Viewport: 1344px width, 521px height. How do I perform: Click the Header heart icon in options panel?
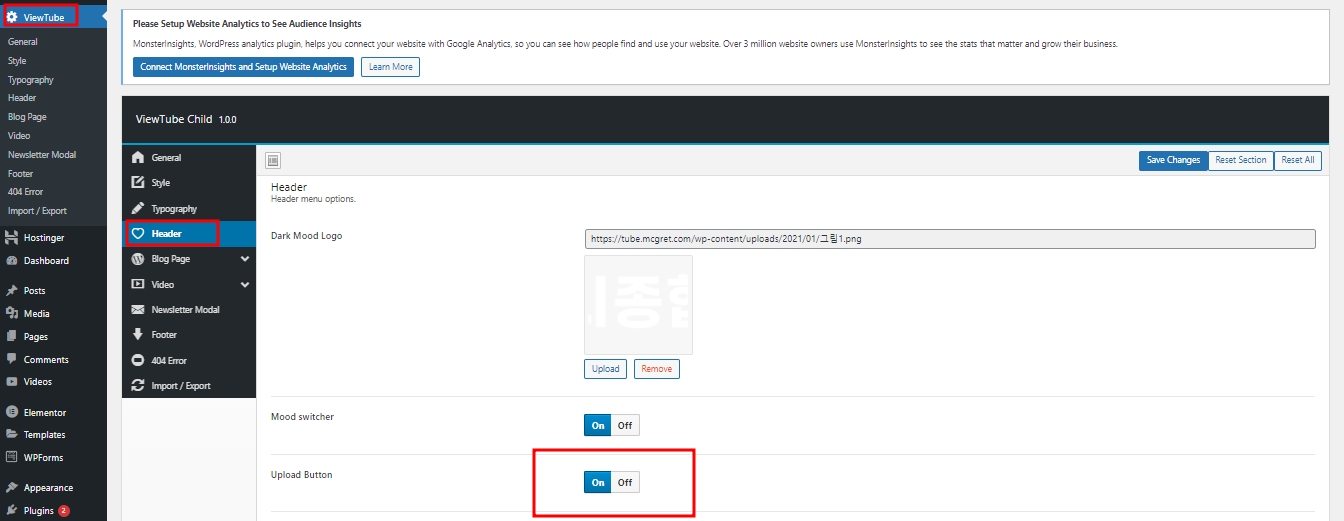pos(138,233)
